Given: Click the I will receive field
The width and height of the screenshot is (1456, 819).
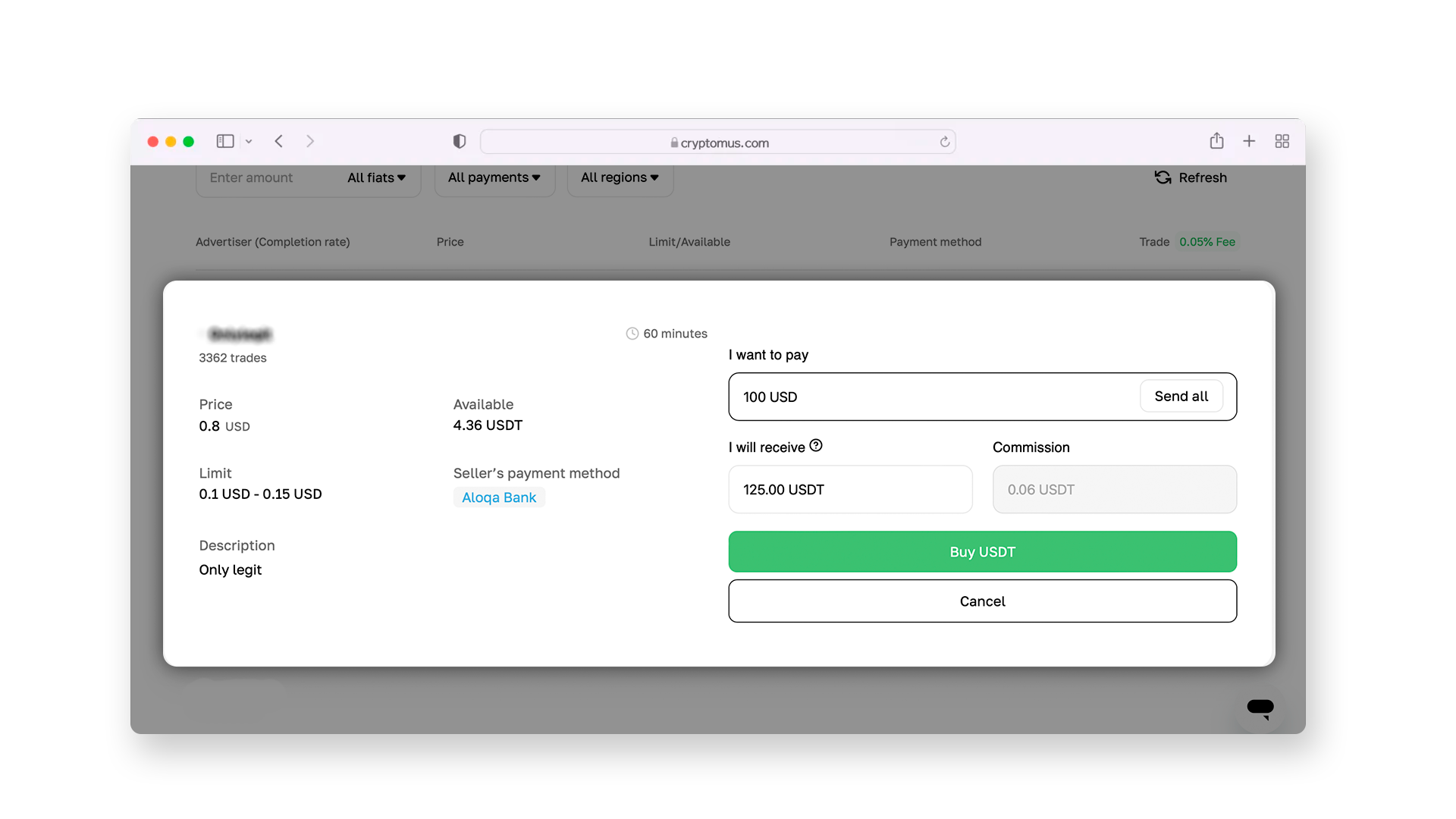Looking at the screenshot, I should pyautogui.click(x=849, y=490).
